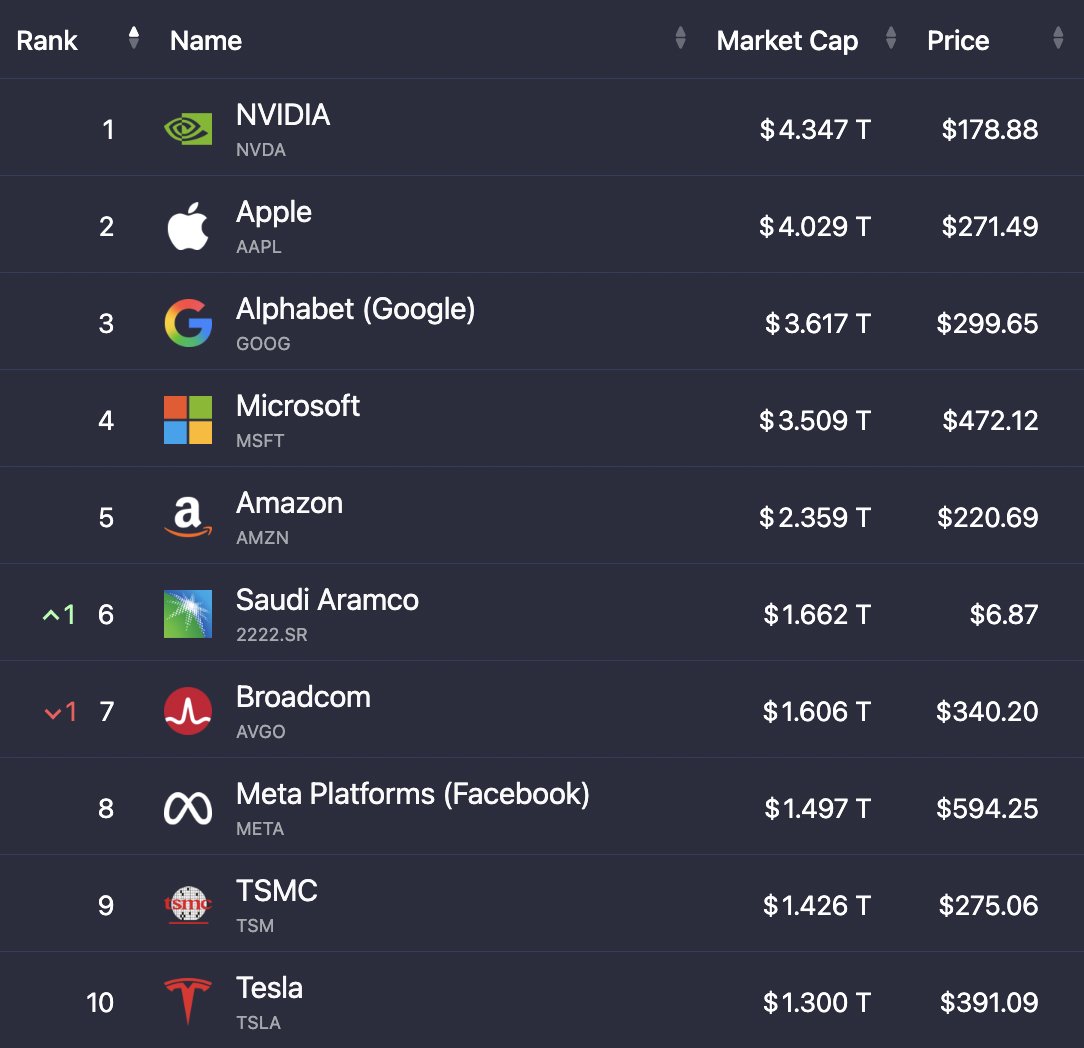Viewport: 1084px width, 1048px height.
Task: Click the $472.12 price value
Action: (990, 420)
